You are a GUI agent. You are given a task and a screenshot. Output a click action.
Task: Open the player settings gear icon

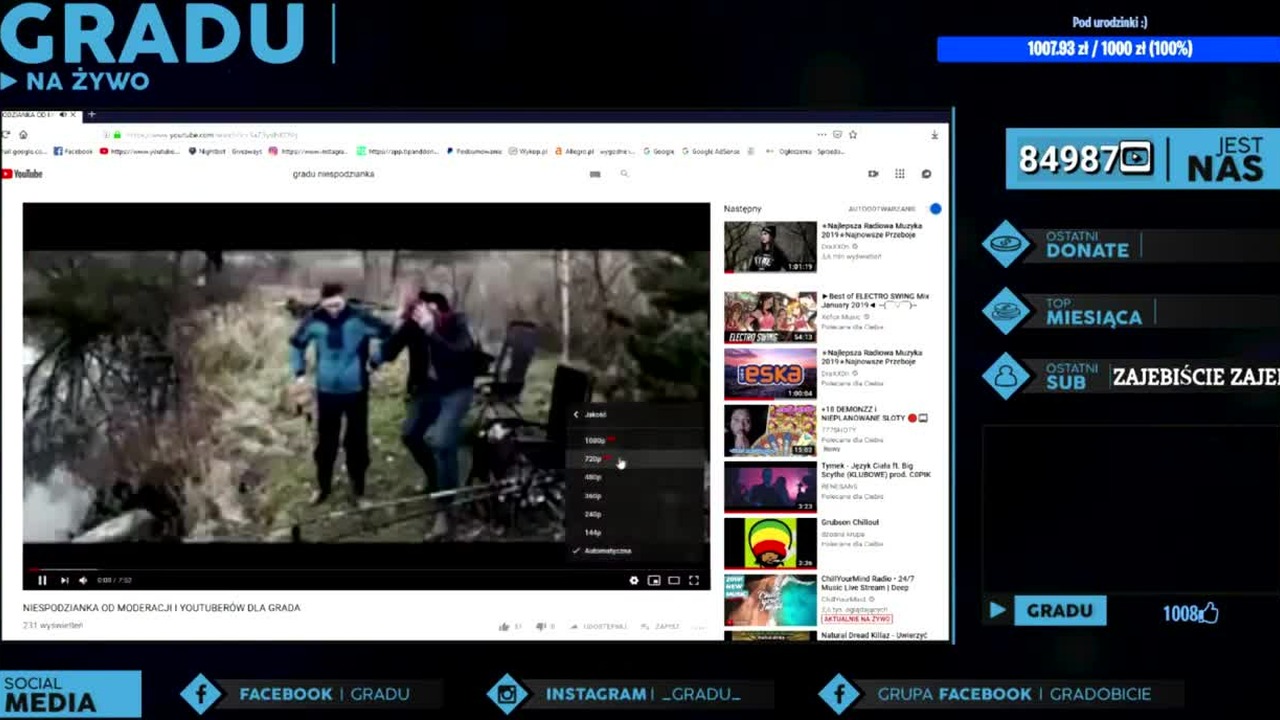pyautogui.click(x=633, y=580)
